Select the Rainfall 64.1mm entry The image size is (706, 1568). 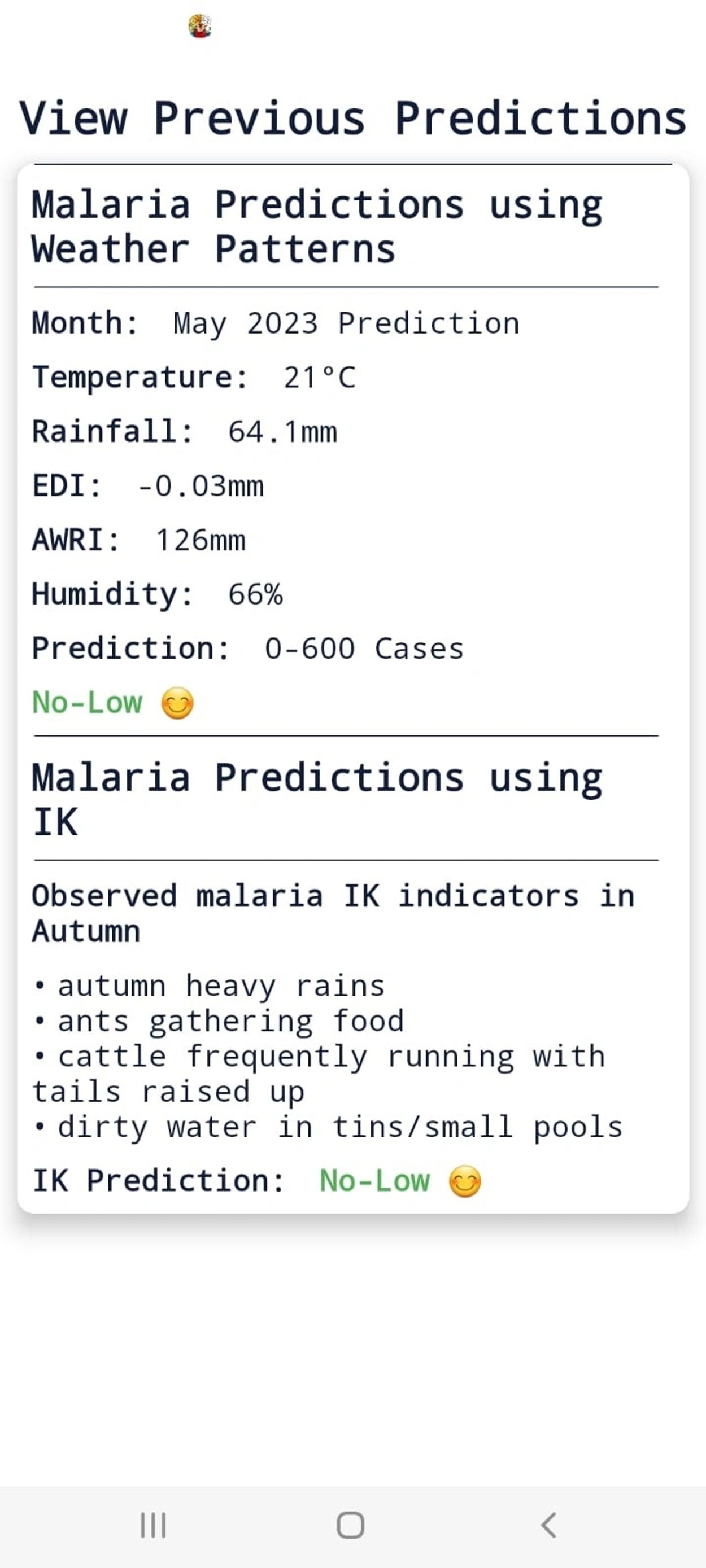[x=184, y=432]
